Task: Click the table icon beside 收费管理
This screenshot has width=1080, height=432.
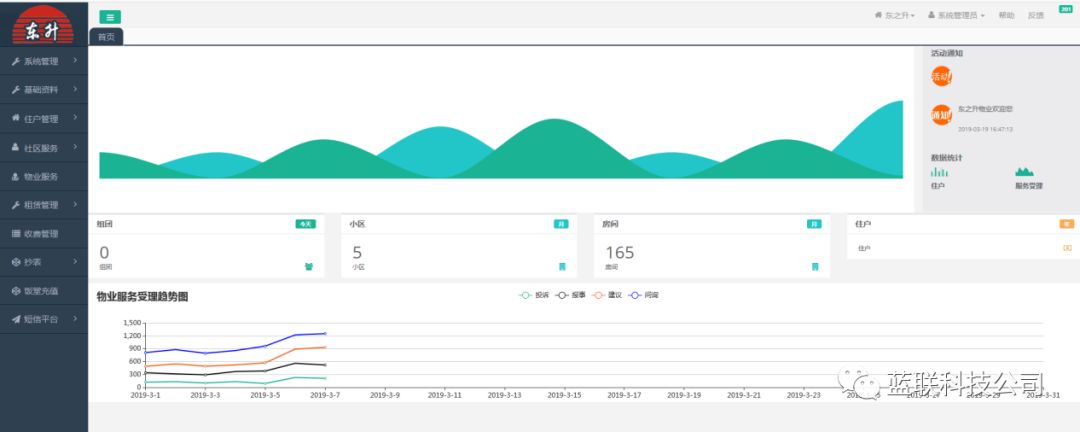Action: (x=16, y=234)
